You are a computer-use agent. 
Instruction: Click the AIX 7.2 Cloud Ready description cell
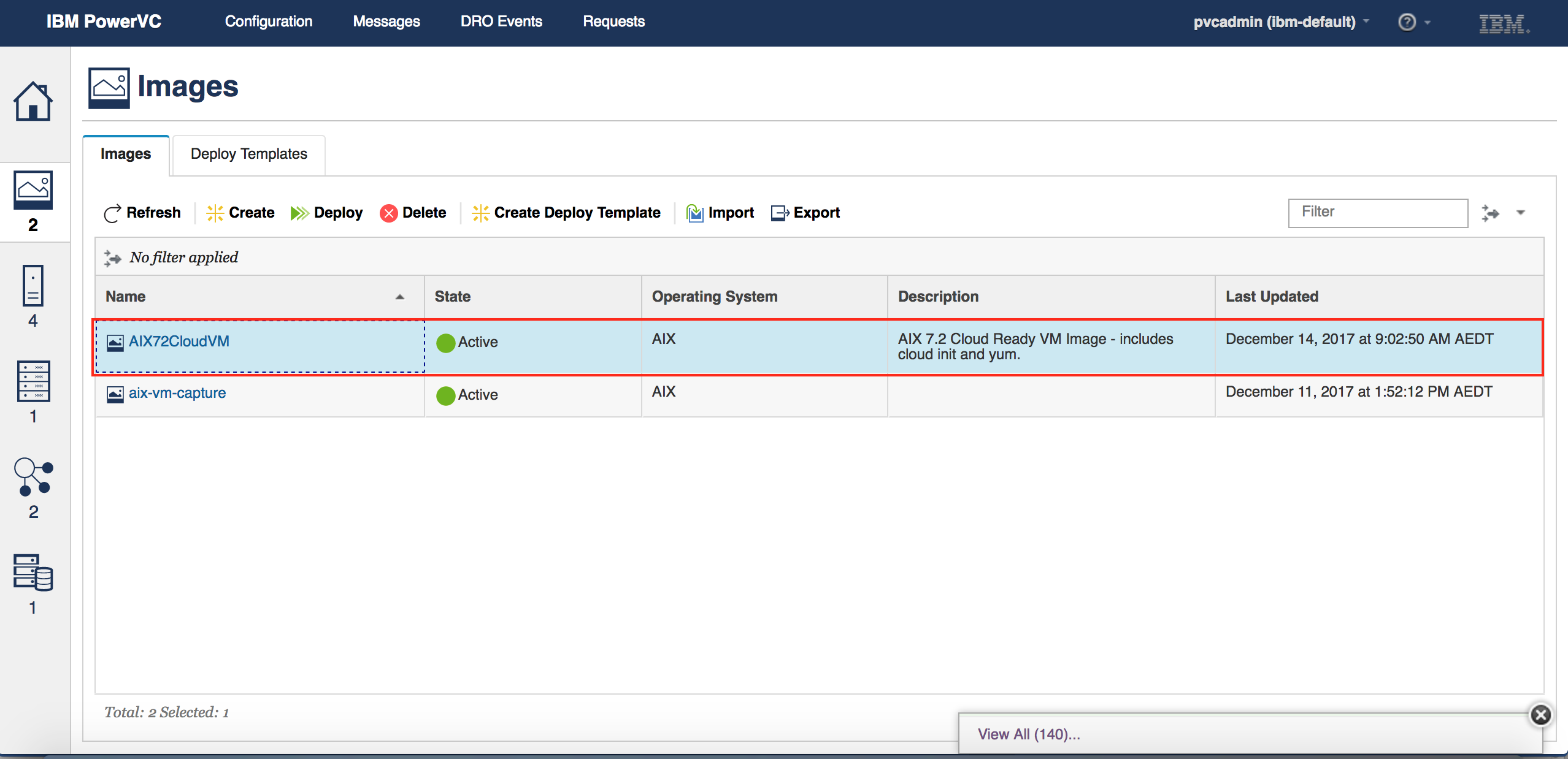[x=1051, y=347]
